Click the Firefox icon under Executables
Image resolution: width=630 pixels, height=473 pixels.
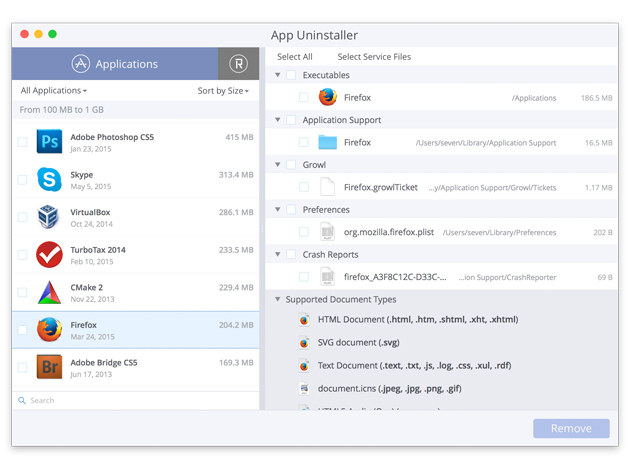coord(328,97)
